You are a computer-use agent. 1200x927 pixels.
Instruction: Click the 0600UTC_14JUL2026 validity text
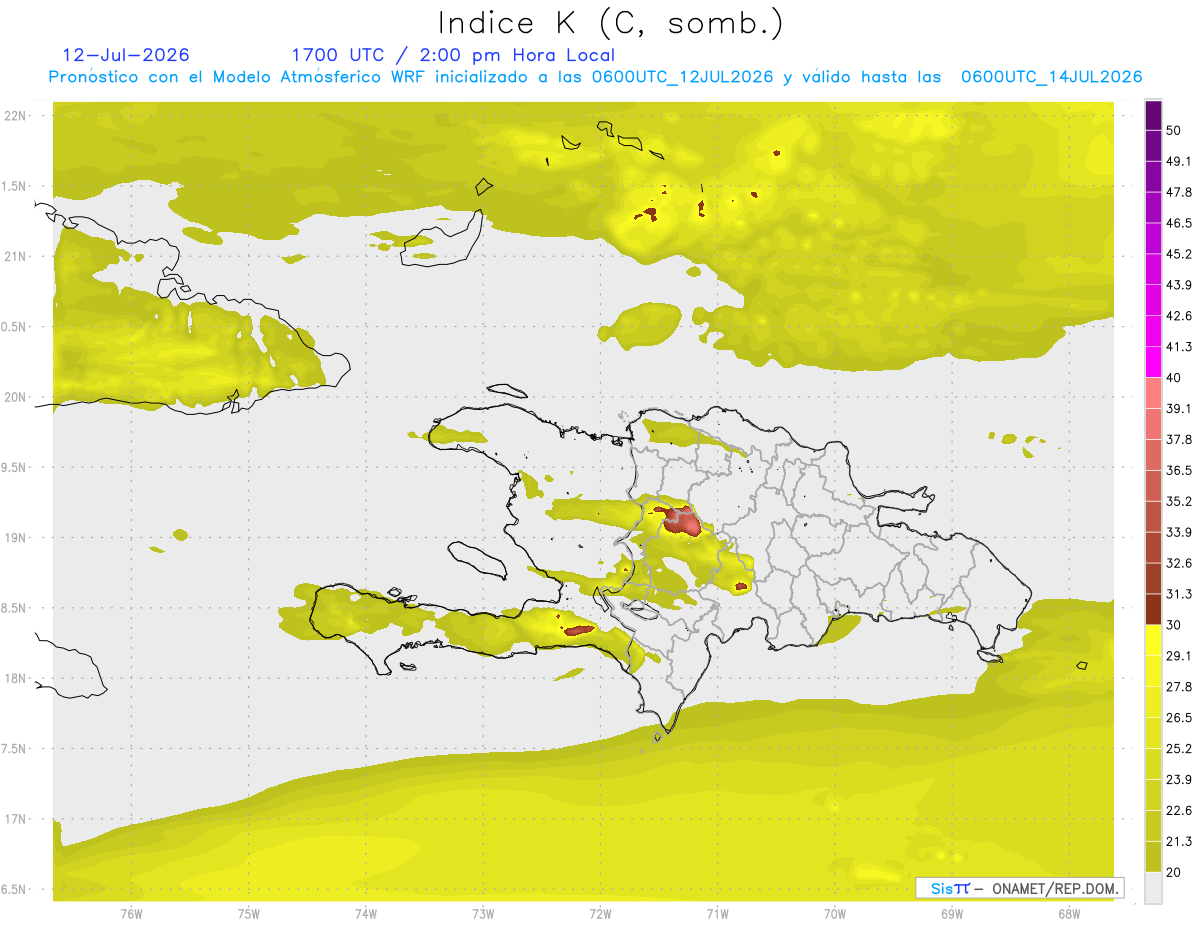tap(1051, 77)
